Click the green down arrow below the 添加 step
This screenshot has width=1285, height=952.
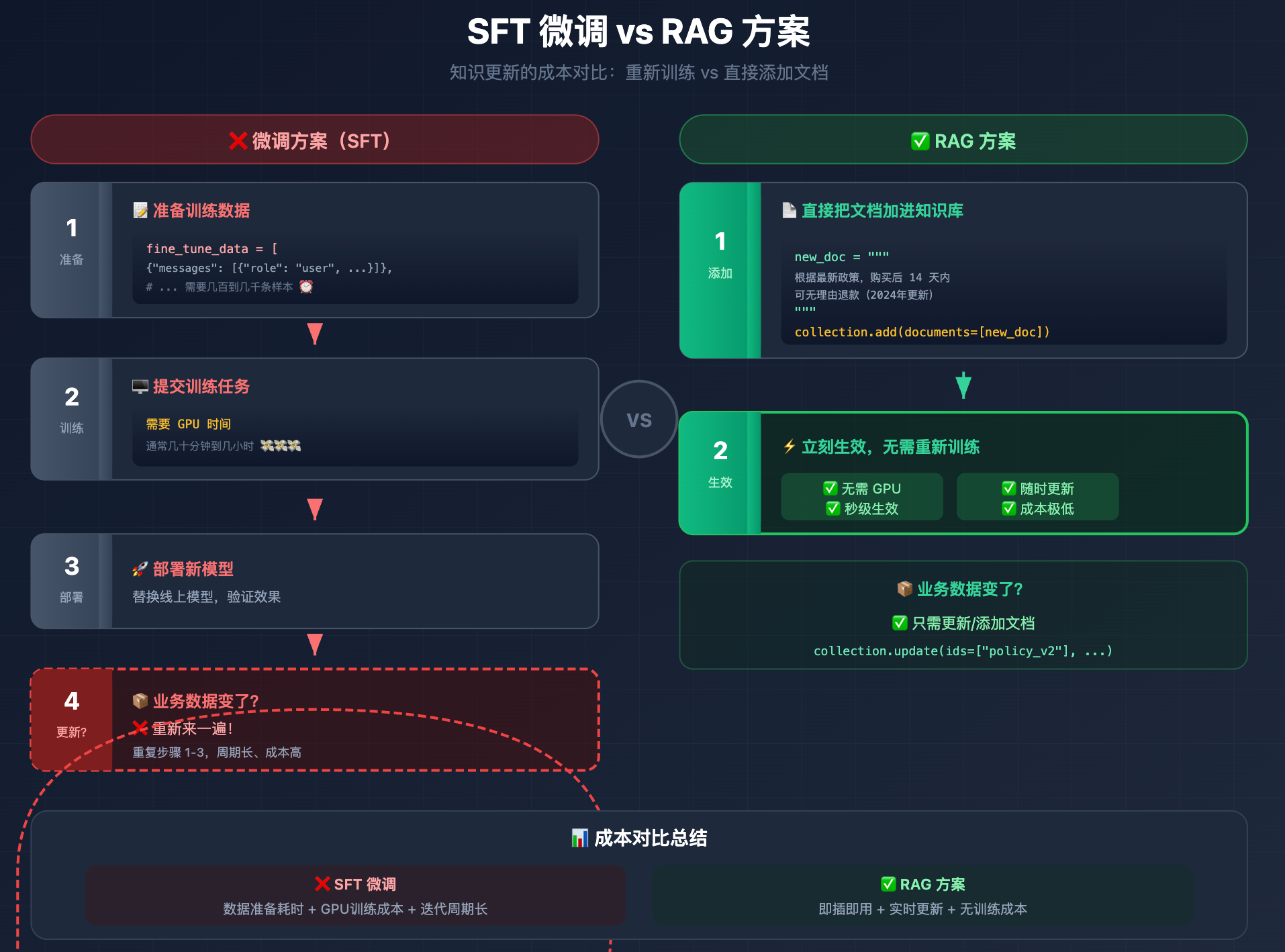[x=963, y=385]
